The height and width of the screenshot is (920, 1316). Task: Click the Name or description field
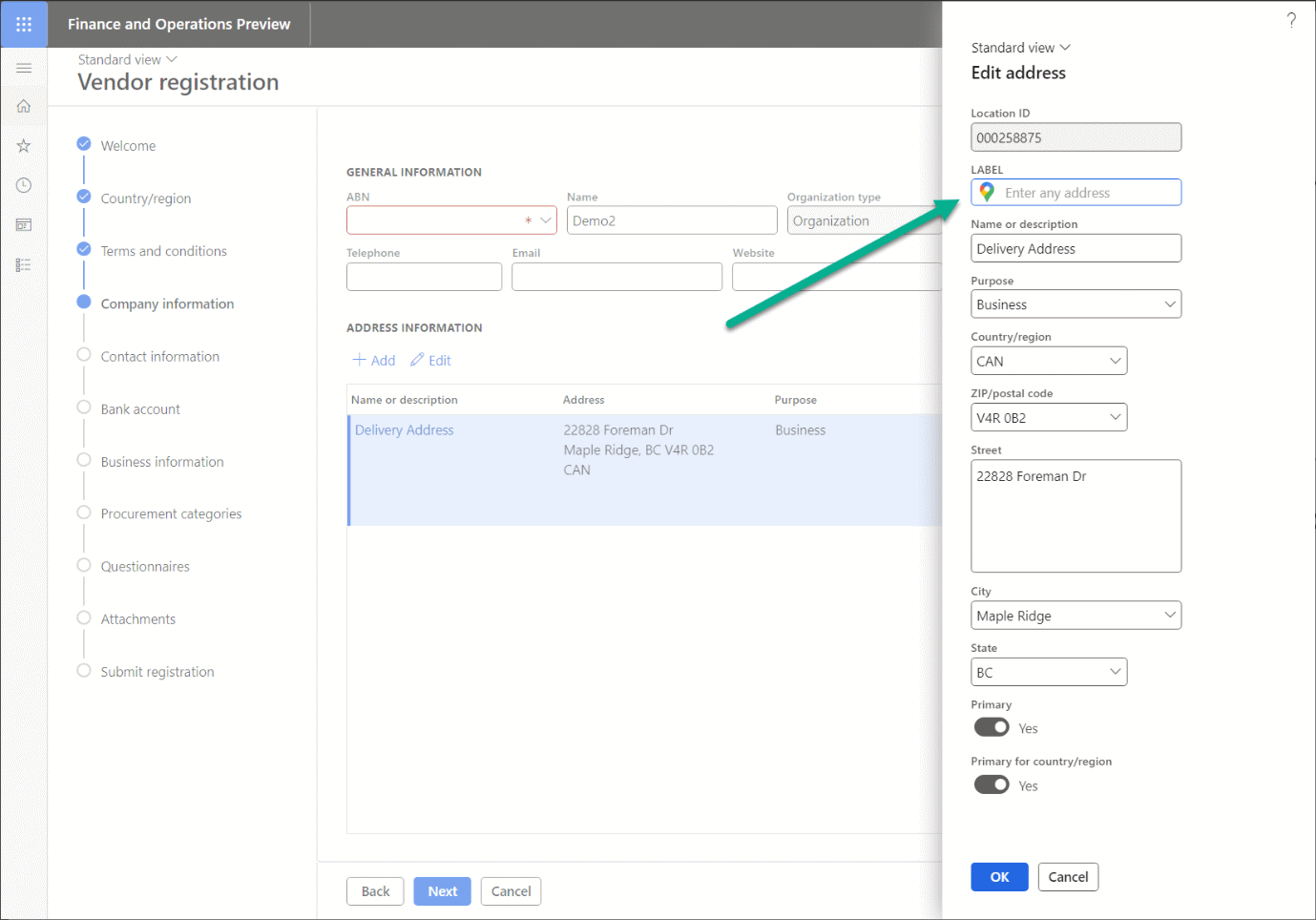1076,248
